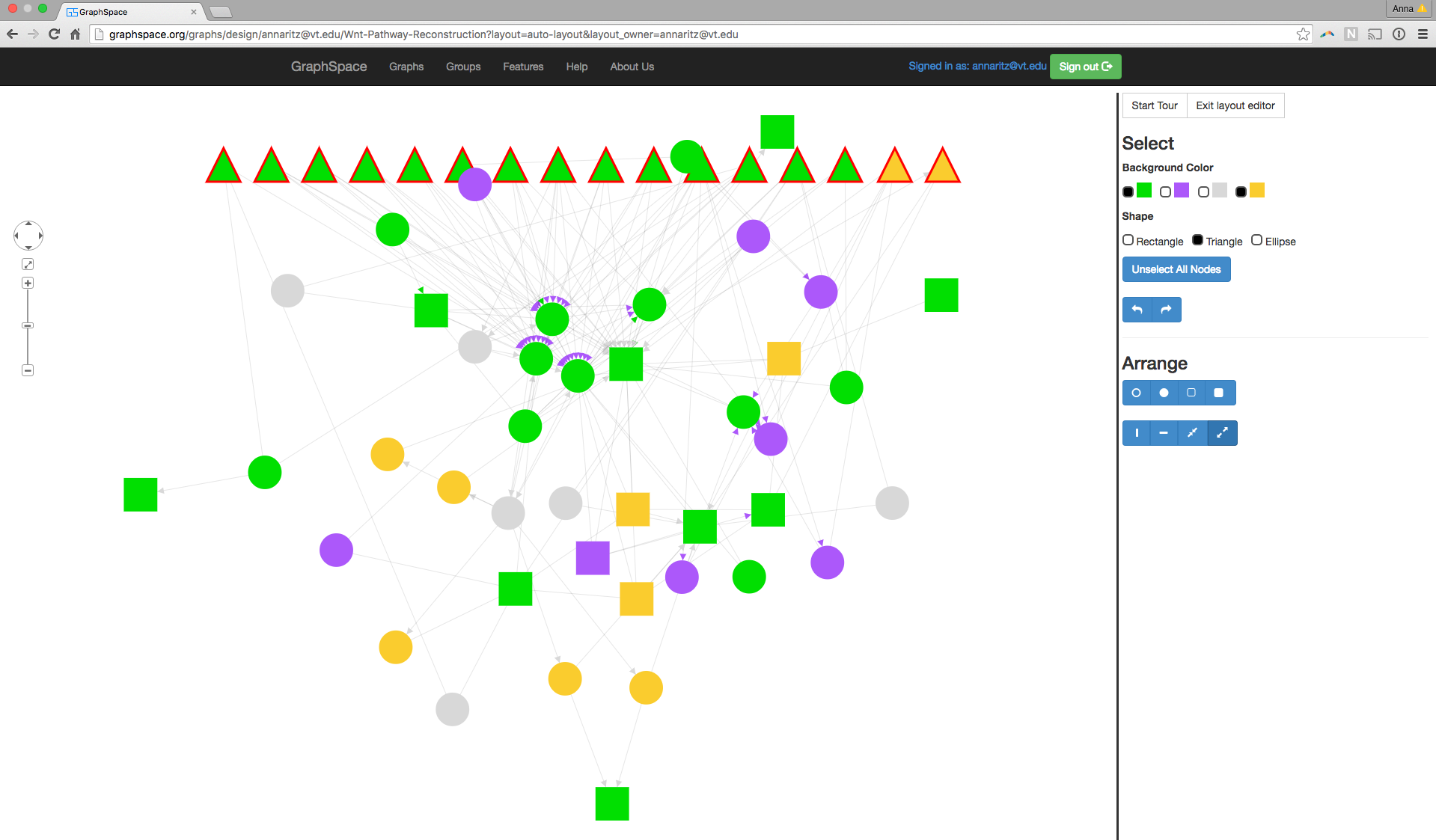This screenshot has height=840, width=1436.
Task: Open the browser home page
Action: [x=75, y=34]
